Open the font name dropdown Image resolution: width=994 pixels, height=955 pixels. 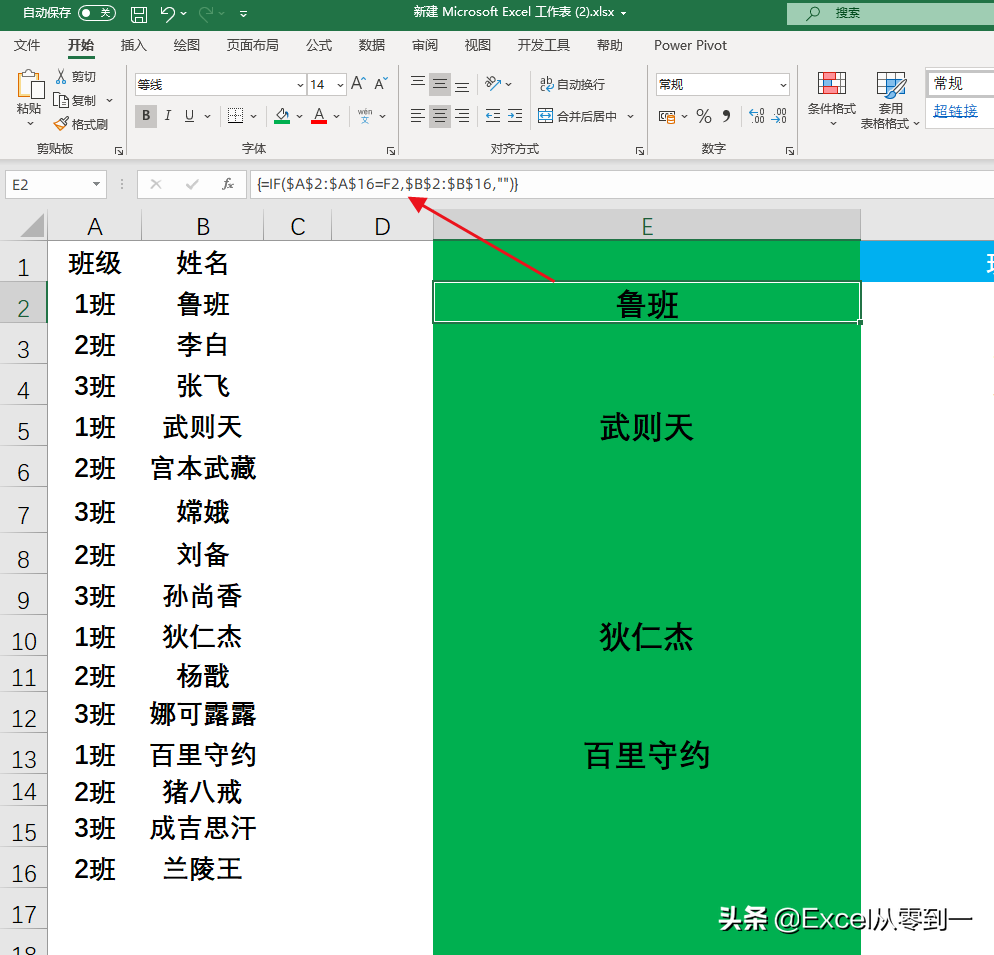click(x=300, y=85)
